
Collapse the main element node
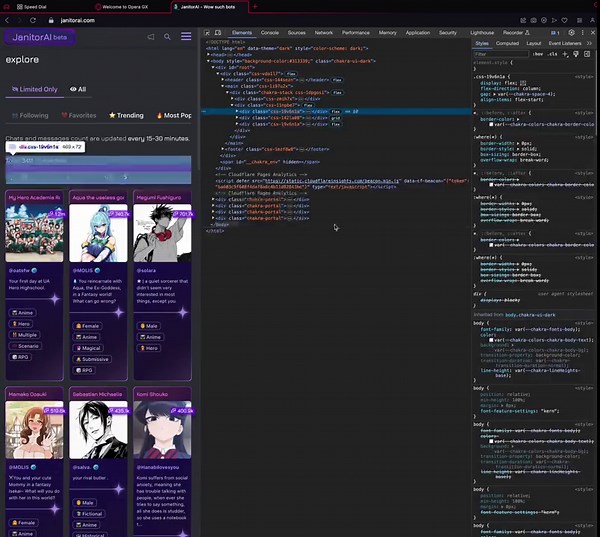coord(223,86)
